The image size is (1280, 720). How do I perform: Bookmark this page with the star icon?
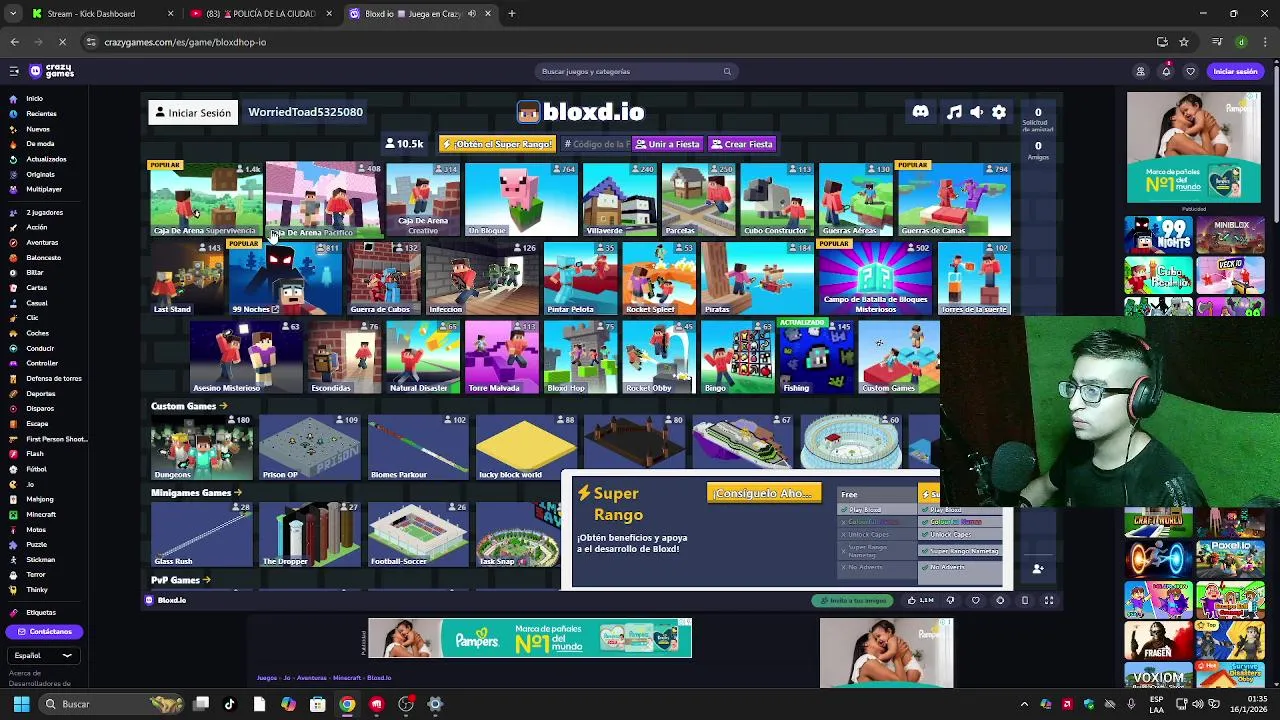pos(1184,42)
